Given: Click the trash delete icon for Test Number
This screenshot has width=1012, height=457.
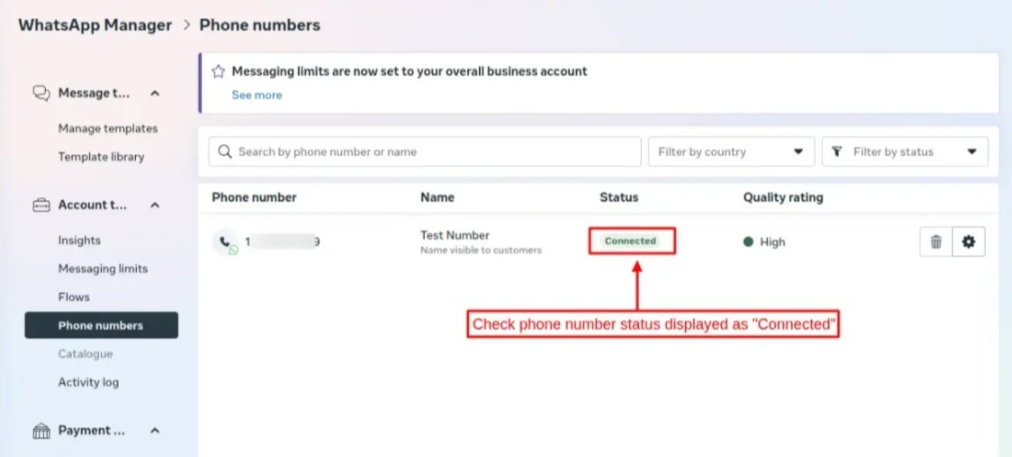Looking at the screenshot, I should coord(936,242).
